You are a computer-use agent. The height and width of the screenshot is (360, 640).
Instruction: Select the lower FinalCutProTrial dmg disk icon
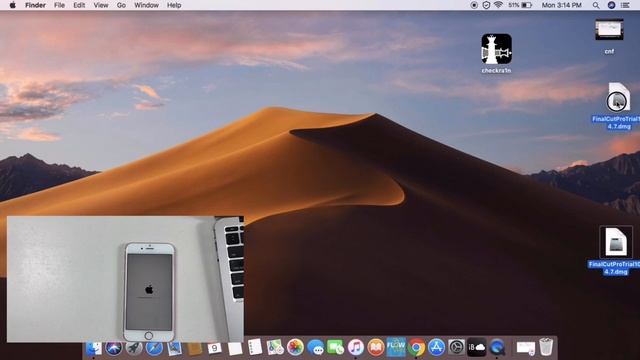[x=616, y=242]
